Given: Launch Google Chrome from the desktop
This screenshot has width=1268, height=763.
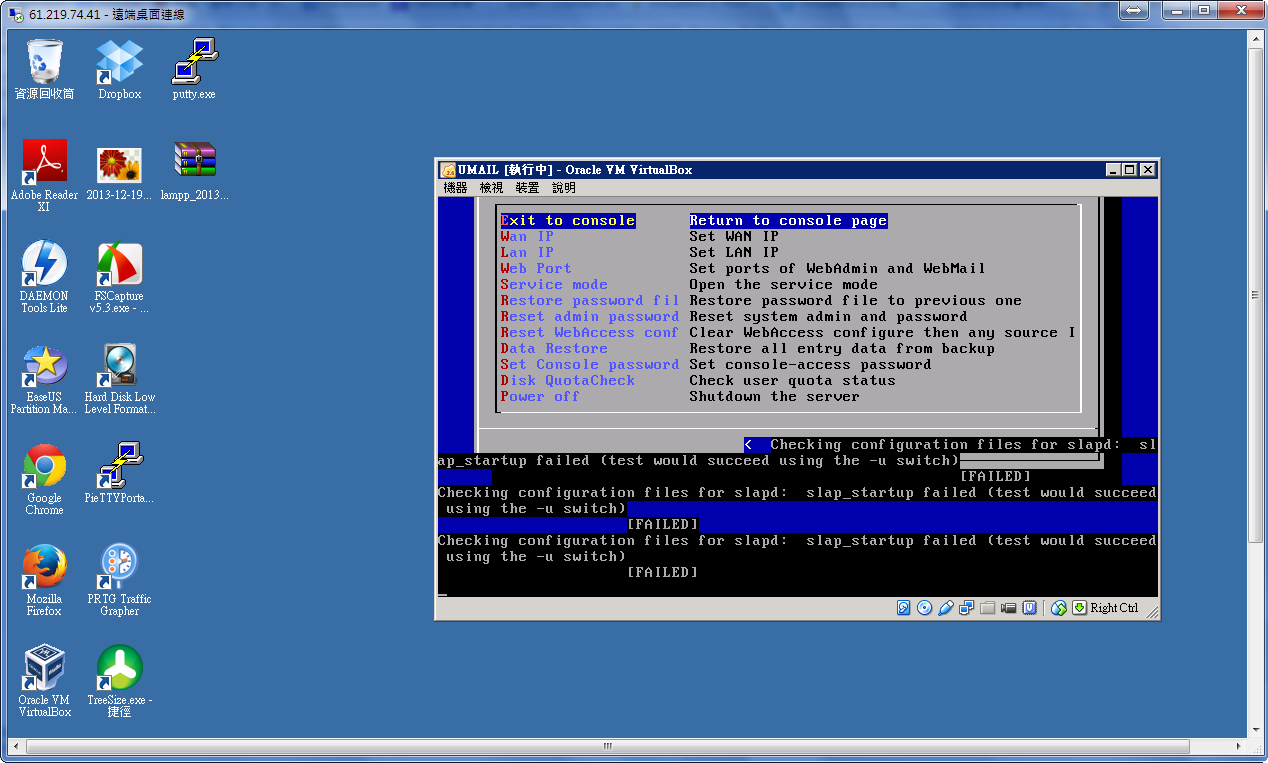Looking at the screenshot, I should point(44,480).
